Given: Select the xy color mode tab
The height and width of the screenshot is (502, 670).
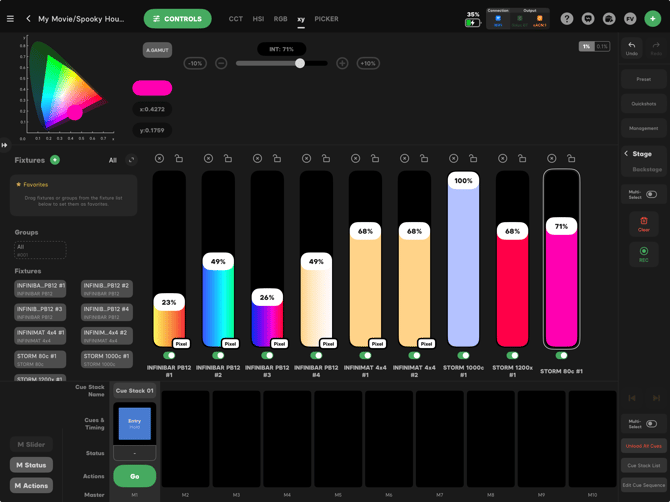Looking at the screenshot, I should point(301,19).
